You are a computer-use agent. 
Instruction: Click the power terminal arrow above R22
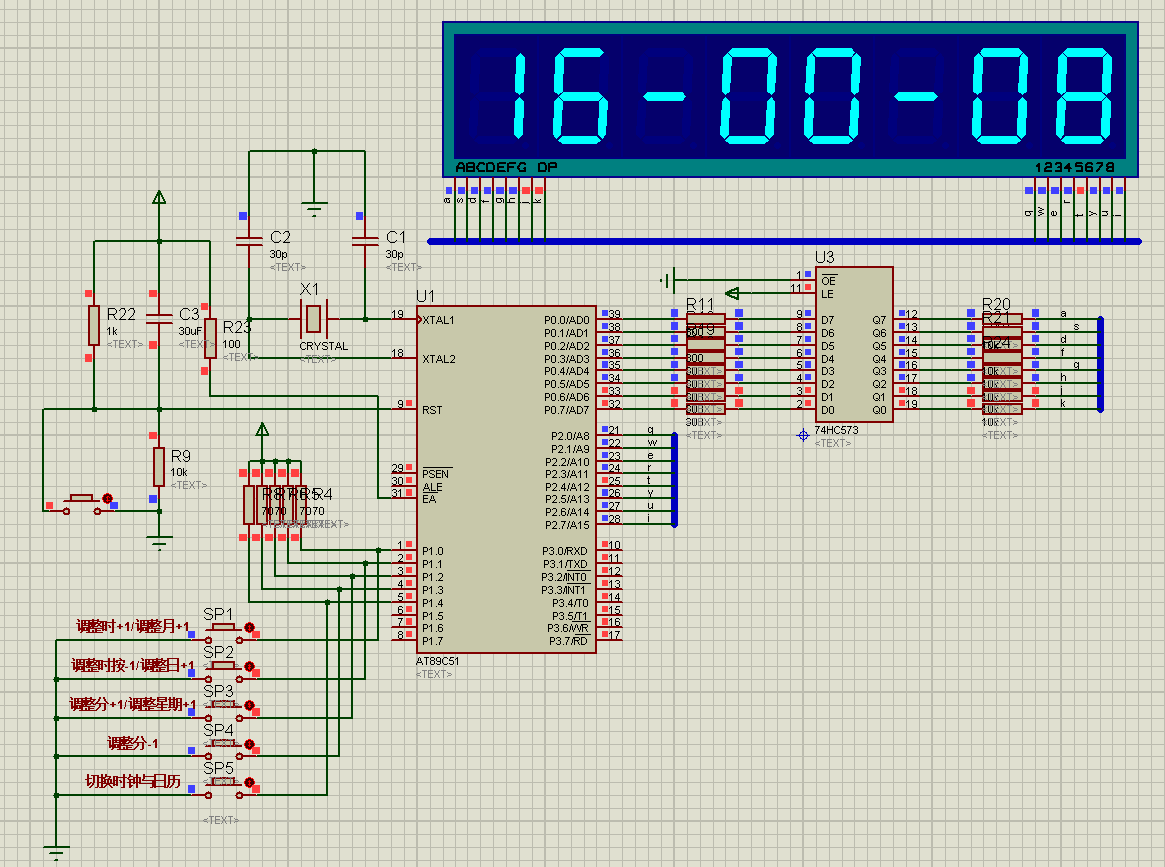click(x=159, y=198)
